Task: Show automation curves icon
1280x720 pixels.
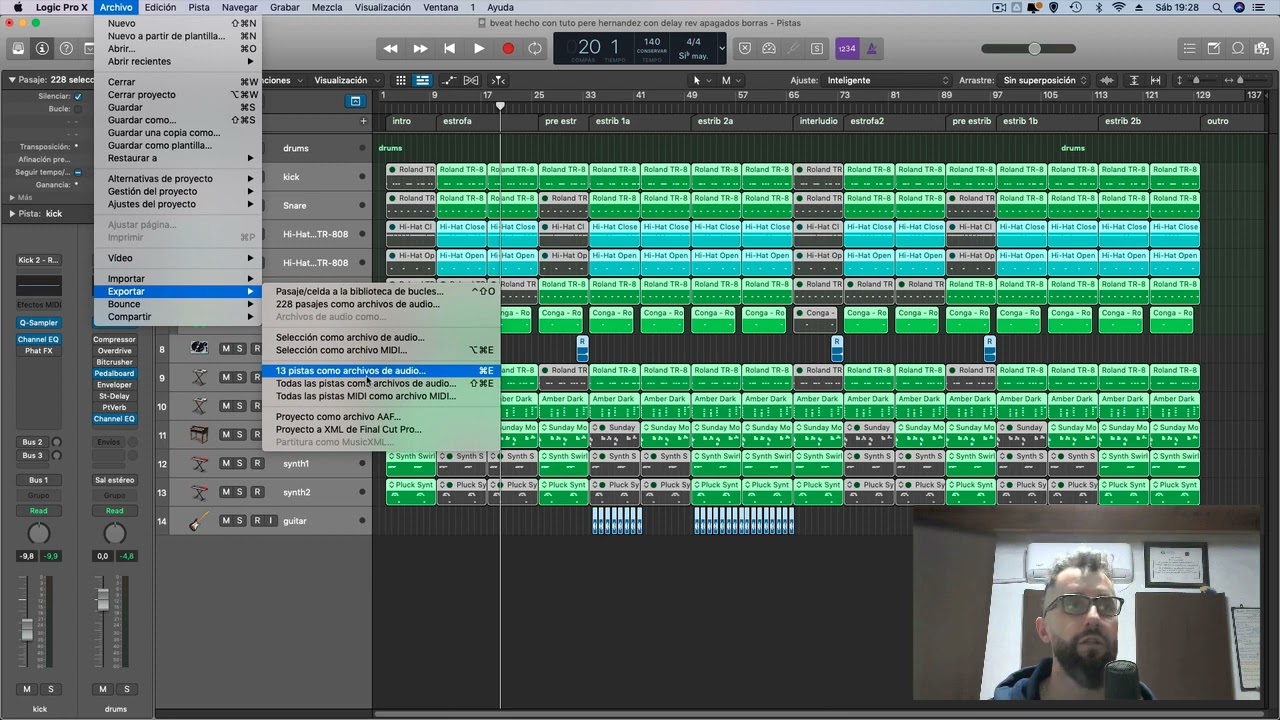Action: click(x=449, y=80)
